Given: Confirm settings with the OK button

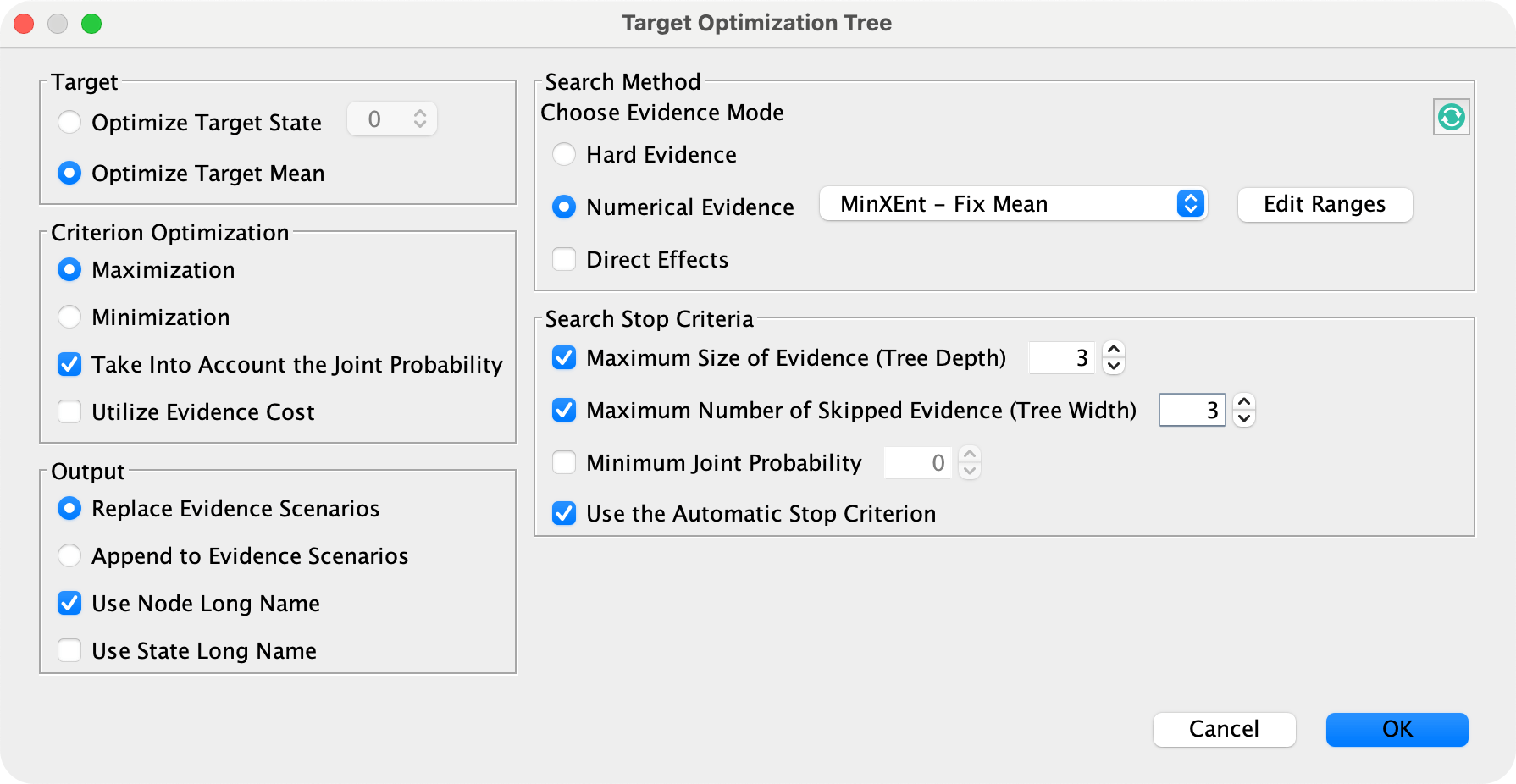Looking at the screenshot, I should 1397,729.
